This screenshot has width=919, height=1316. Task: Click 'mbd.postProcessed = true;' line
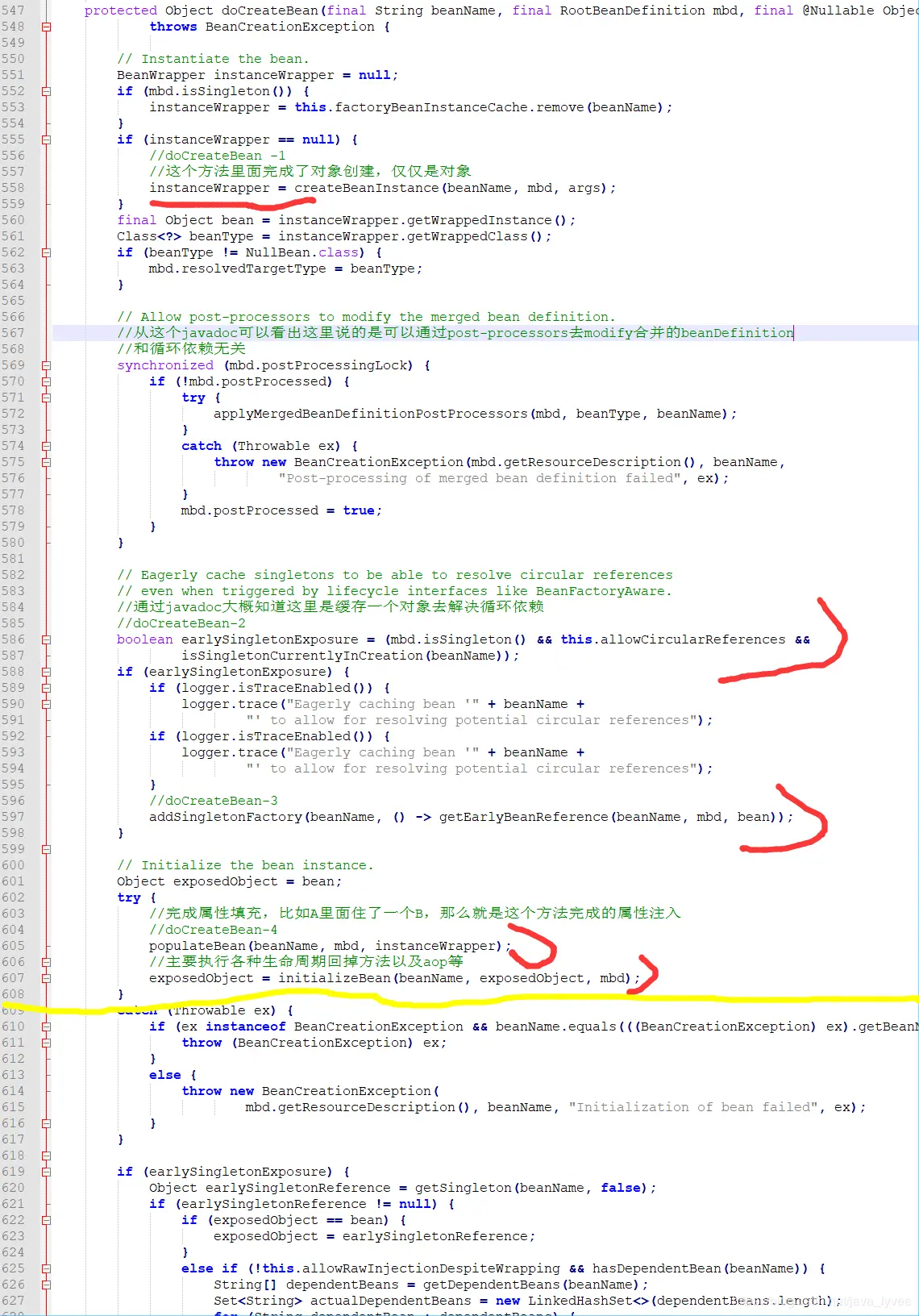[x=282, y=510]
